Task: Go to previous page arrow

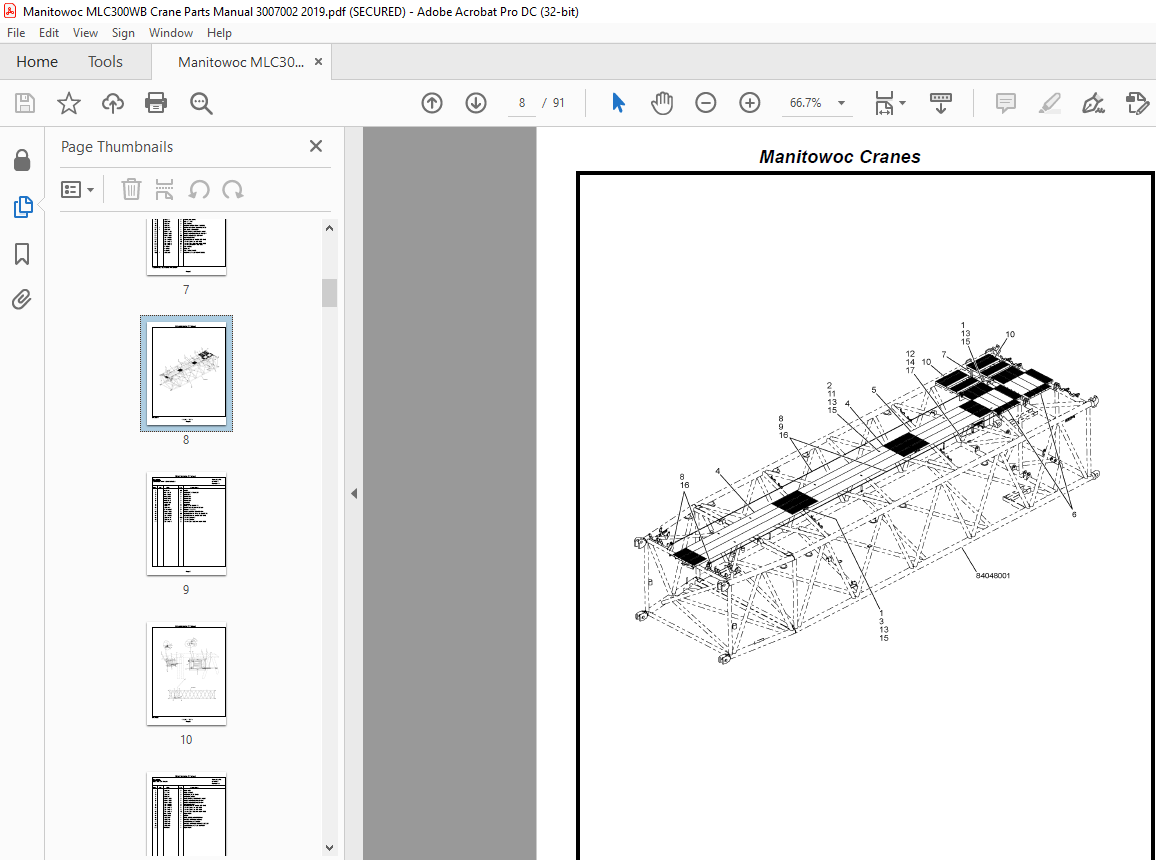Action: (x=432, y=103)
